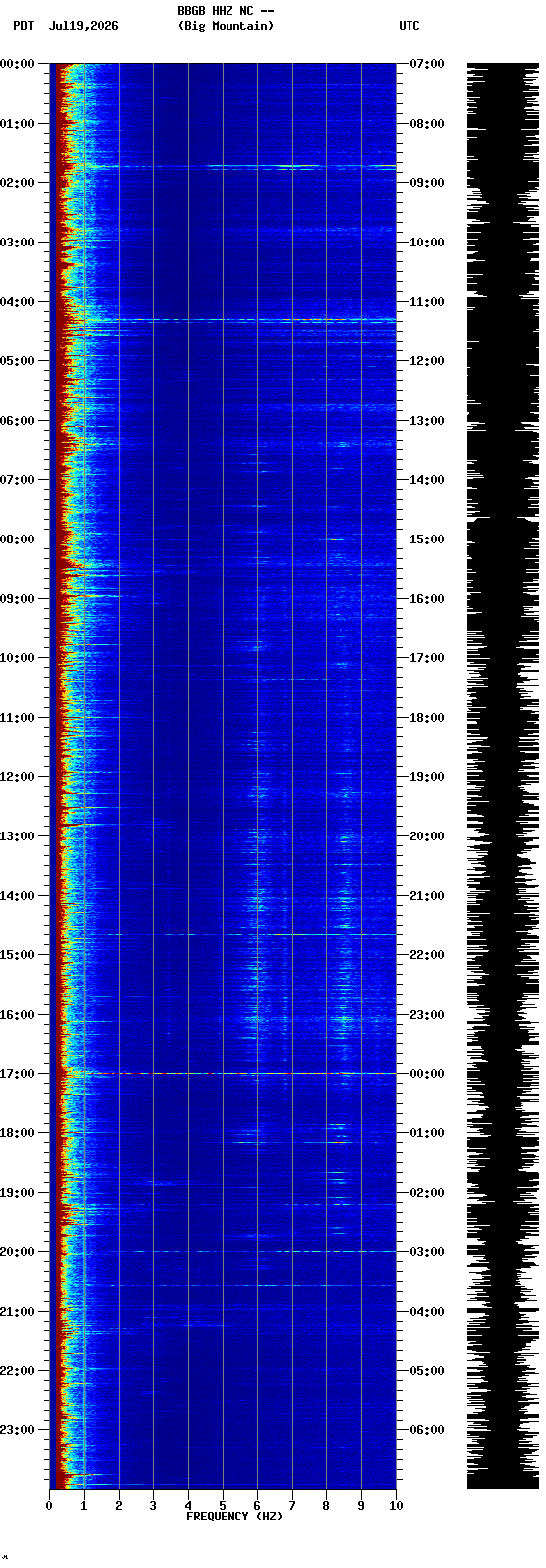Click the '10' Hz frequency axis tick label
The height and width of the screenshot is (1568, 546).
pyautogui.click(x=396, y=1506)
